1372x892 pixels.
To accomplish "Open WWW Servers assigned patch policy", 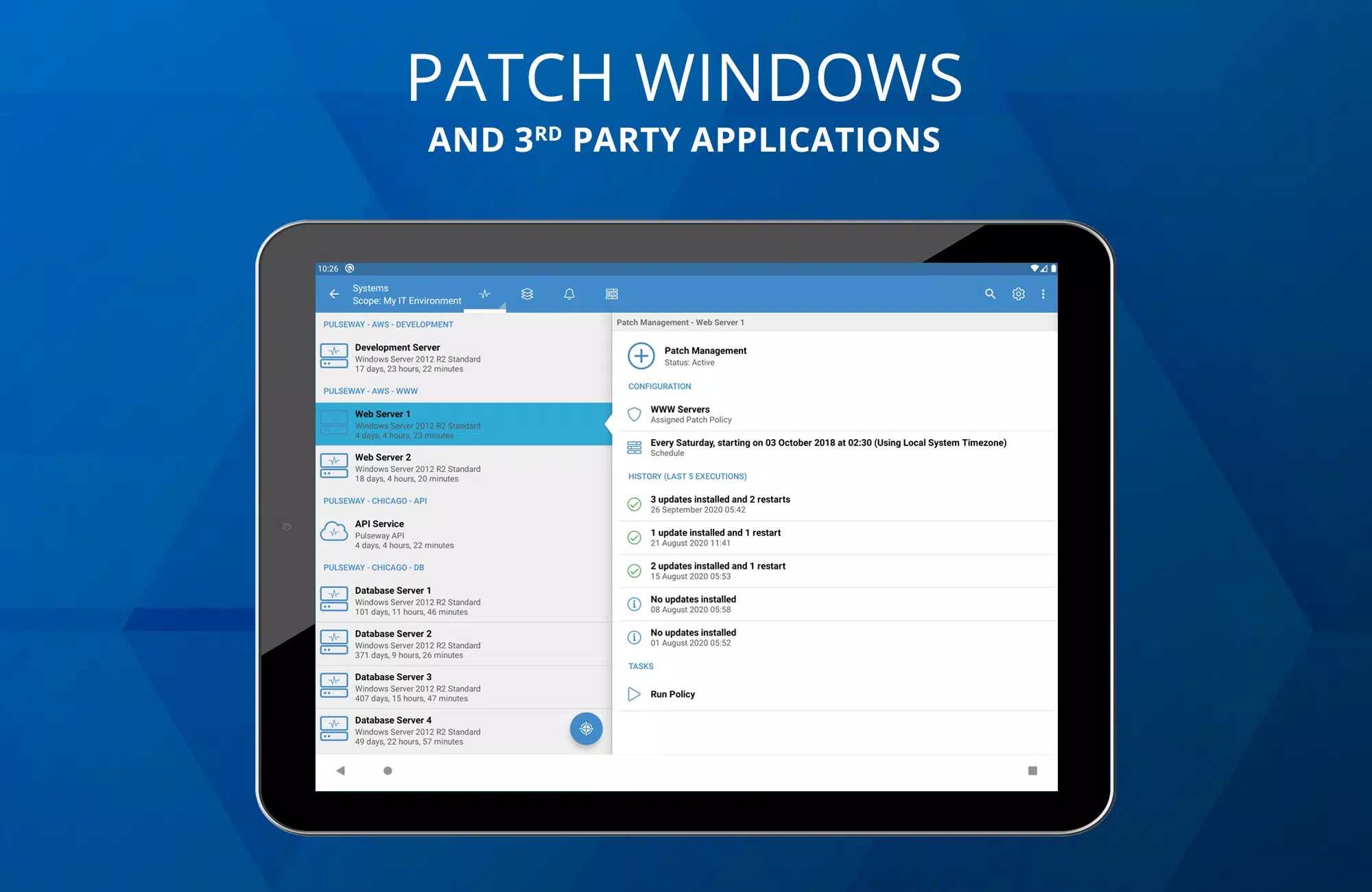I will (836, 414).
